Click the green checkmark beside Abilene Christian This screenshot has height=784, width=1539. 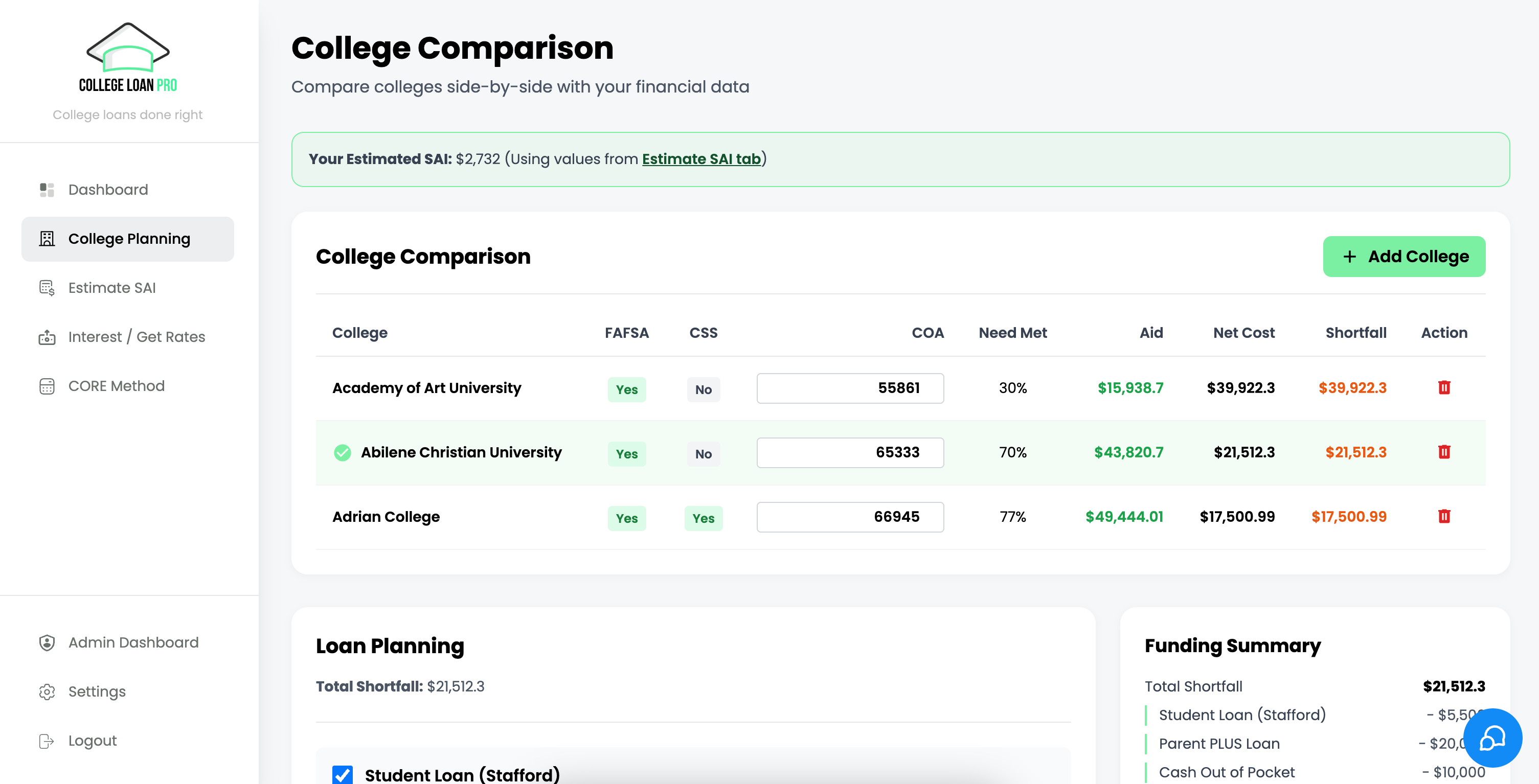click(343, 453)
